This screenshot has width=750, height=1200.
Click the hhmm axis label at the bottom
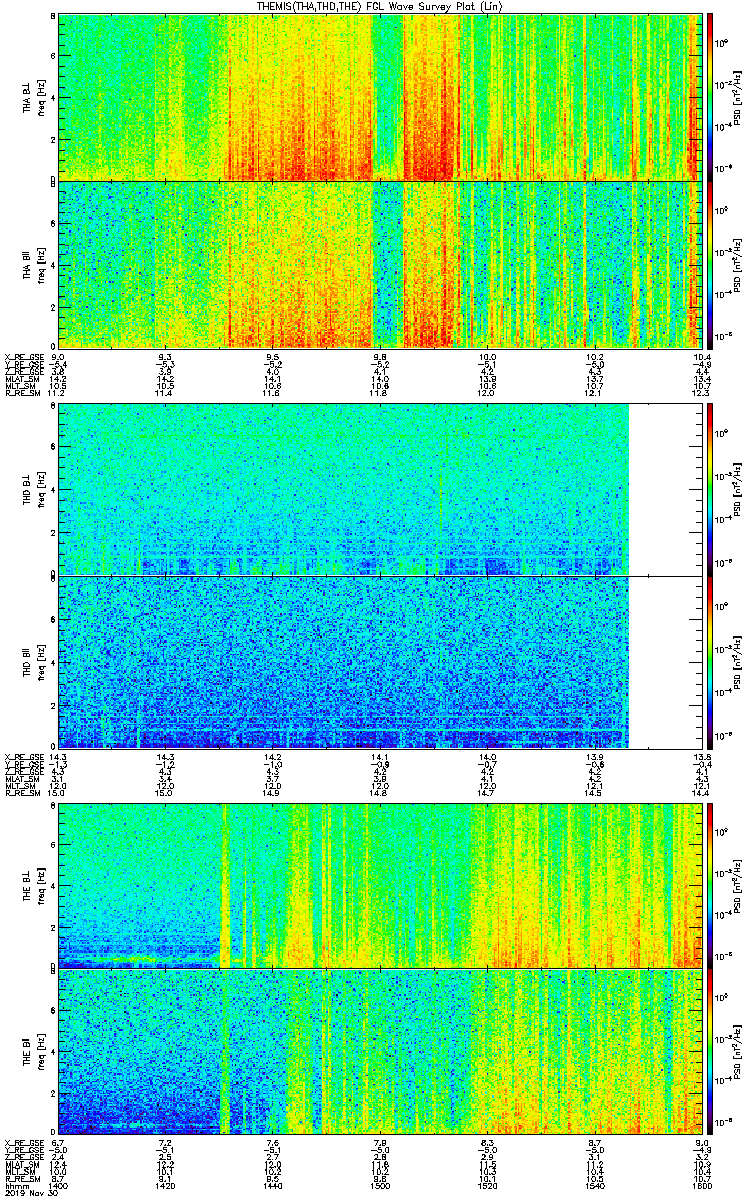(x=15, y=1187)
